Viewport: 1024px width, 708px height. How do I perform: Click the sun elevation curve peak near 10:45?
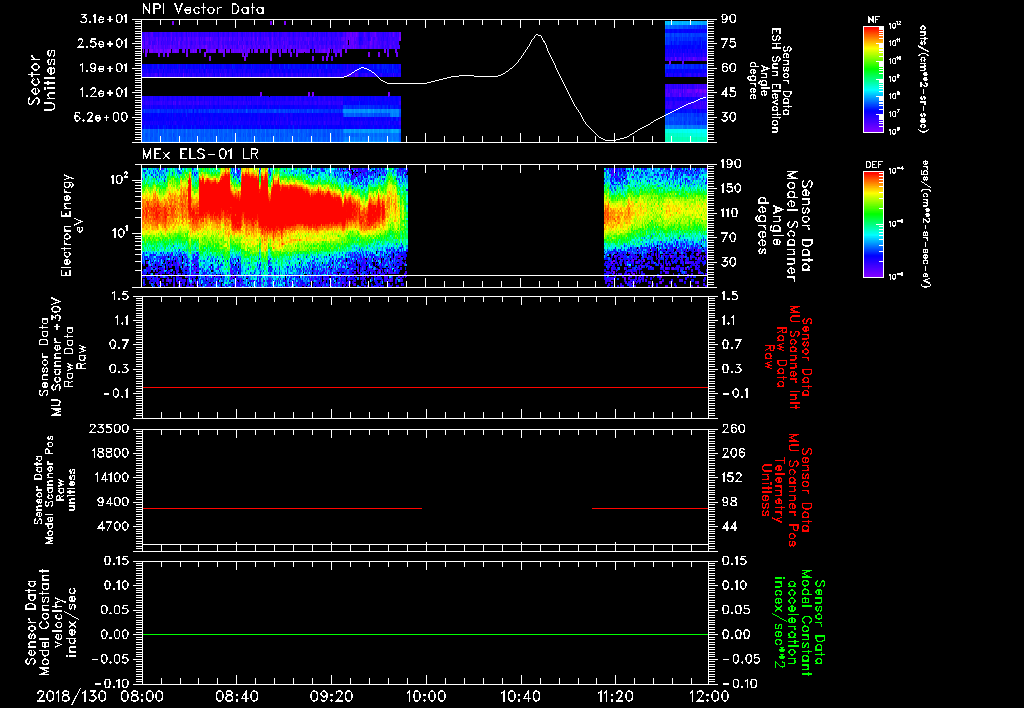(537, 35)
